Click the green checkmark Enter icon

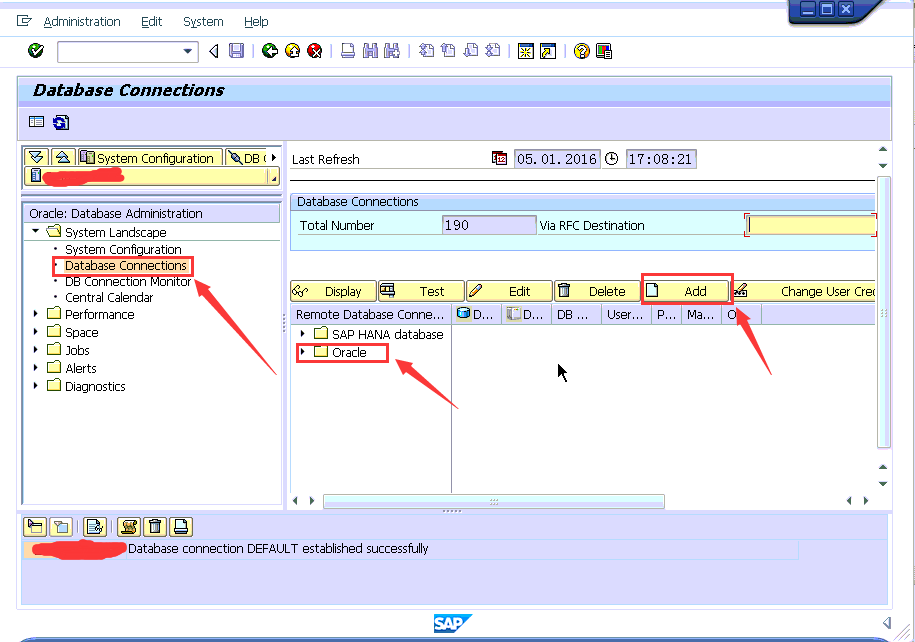36,51
